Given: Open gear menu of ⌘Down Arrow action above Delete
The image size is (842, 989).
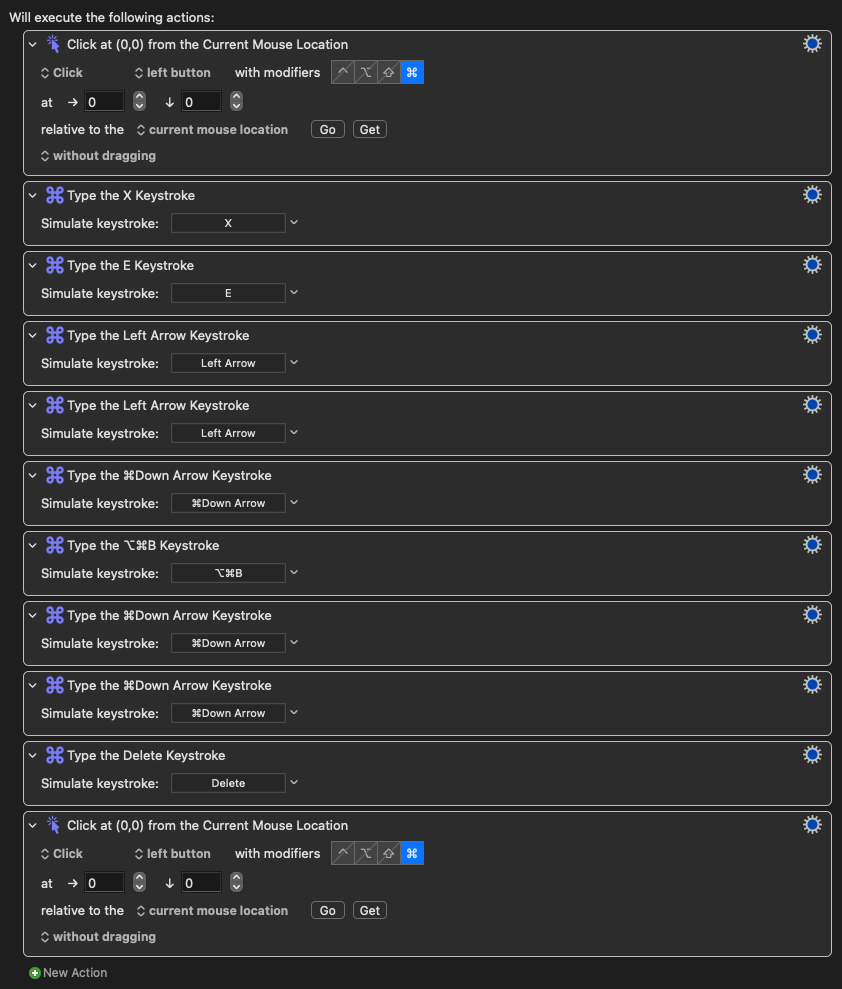Looking at the screenshot, I should (812, 685).
